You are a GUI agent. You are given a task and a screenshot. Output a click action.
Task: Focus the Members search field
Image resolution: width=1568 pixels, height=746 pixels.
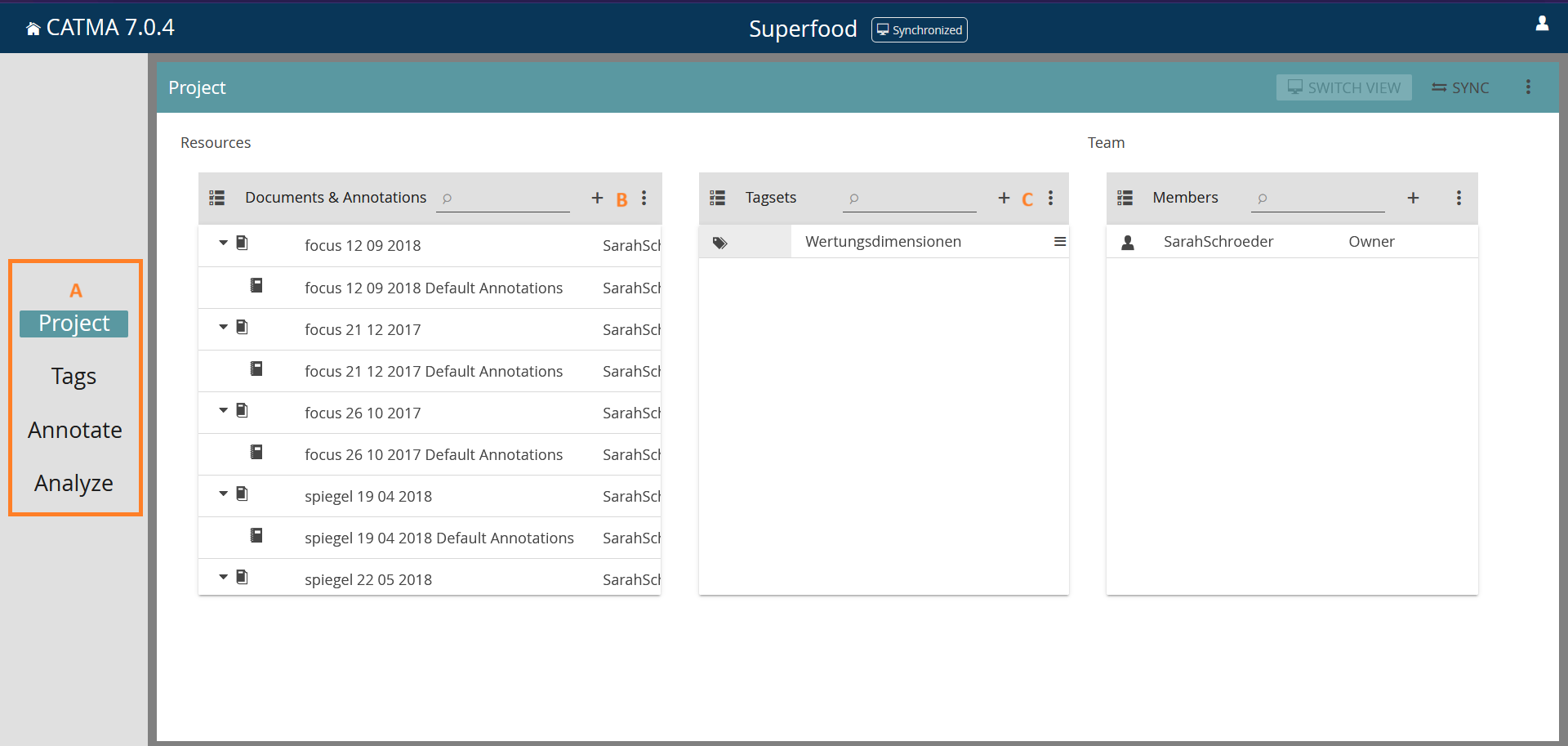click(x=1317, y=199)
